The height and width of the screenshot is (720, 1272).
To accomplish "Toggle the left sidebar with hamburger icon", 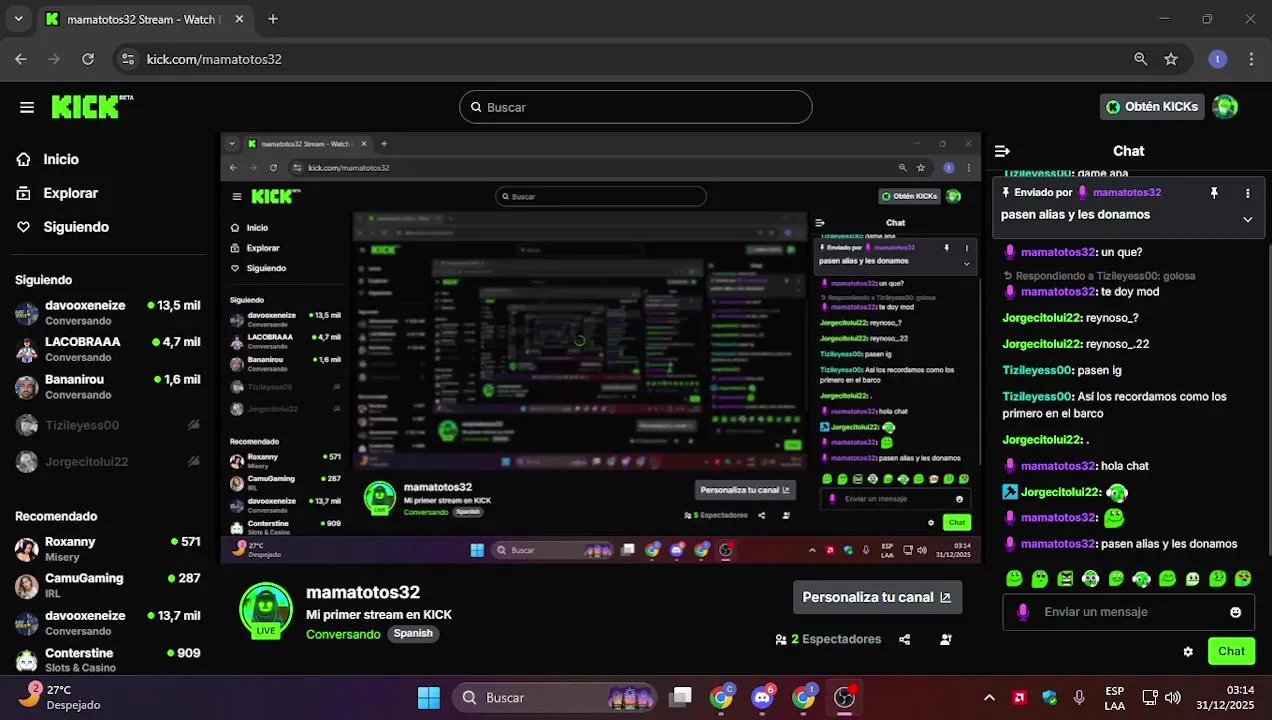I will click(x=27, y=107).
